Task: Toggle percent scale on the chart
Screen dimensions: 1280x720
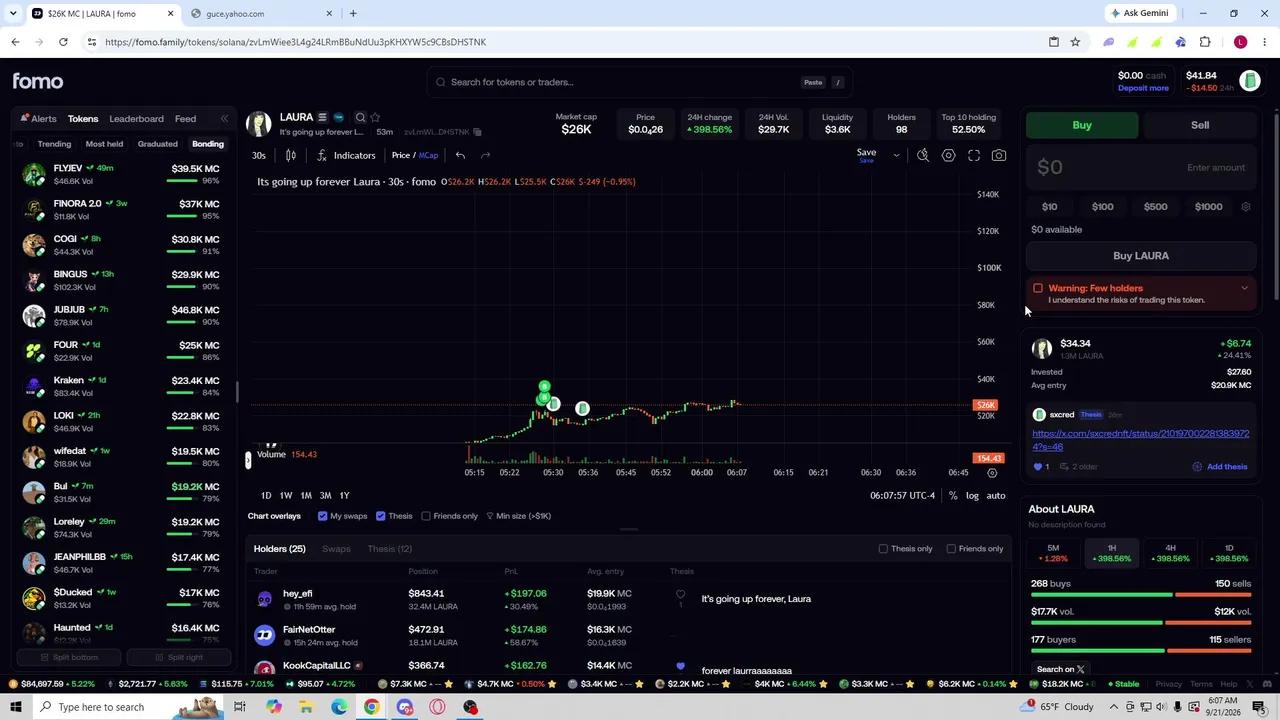Action: (953, 496)
